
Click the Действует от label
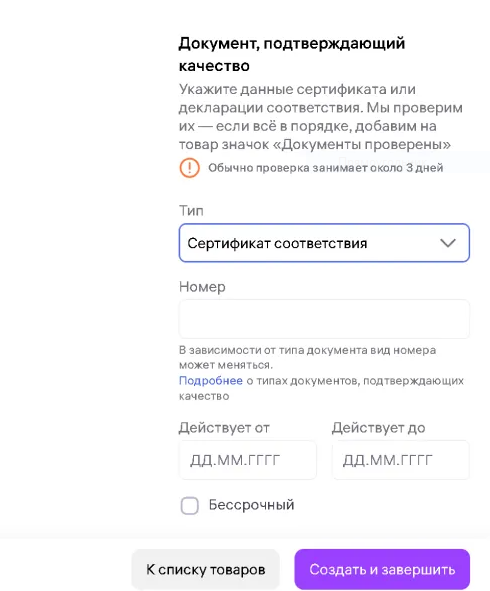(224, 428)
